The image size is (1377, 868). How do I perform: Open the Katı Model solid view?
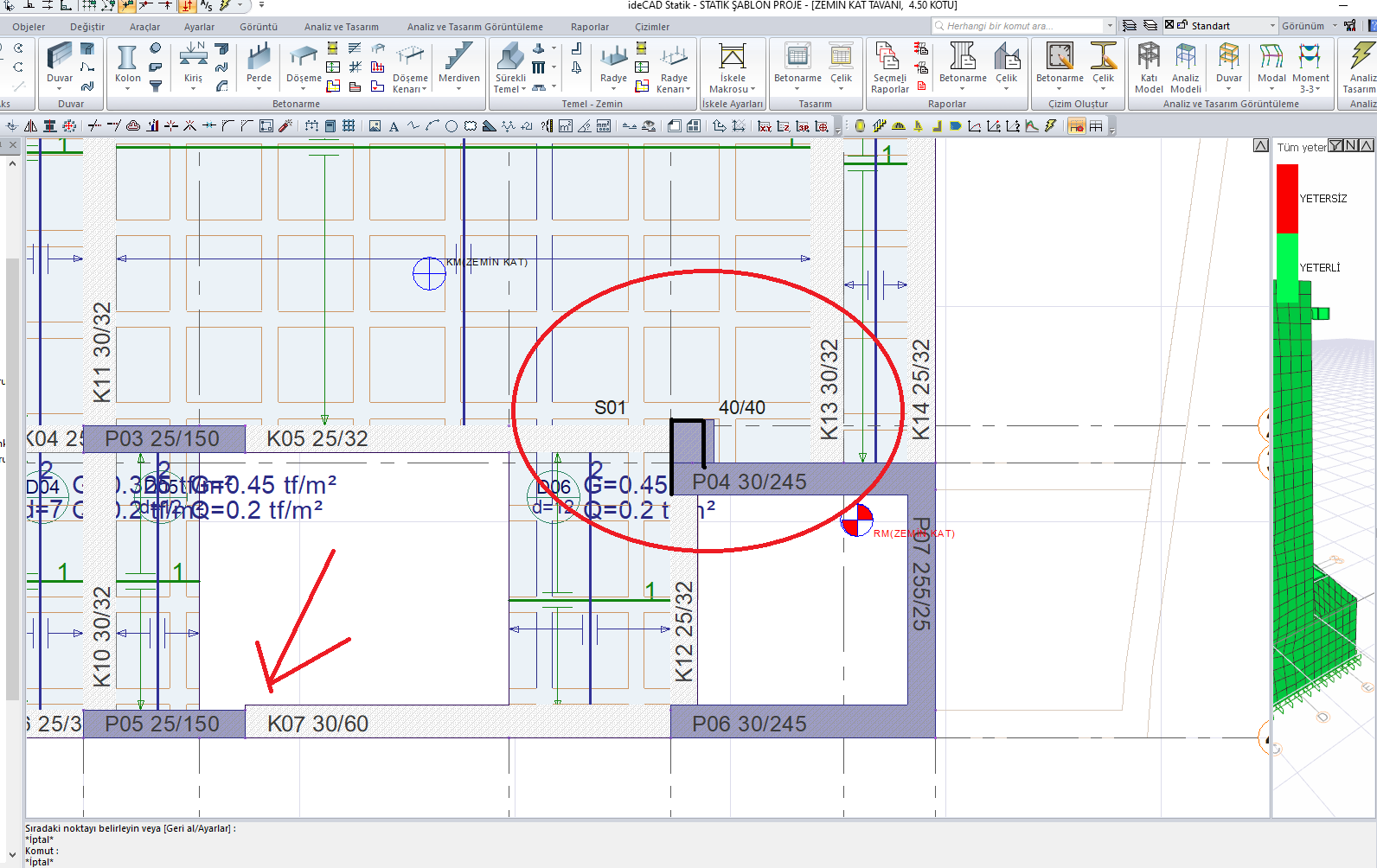pos(1149,67)
